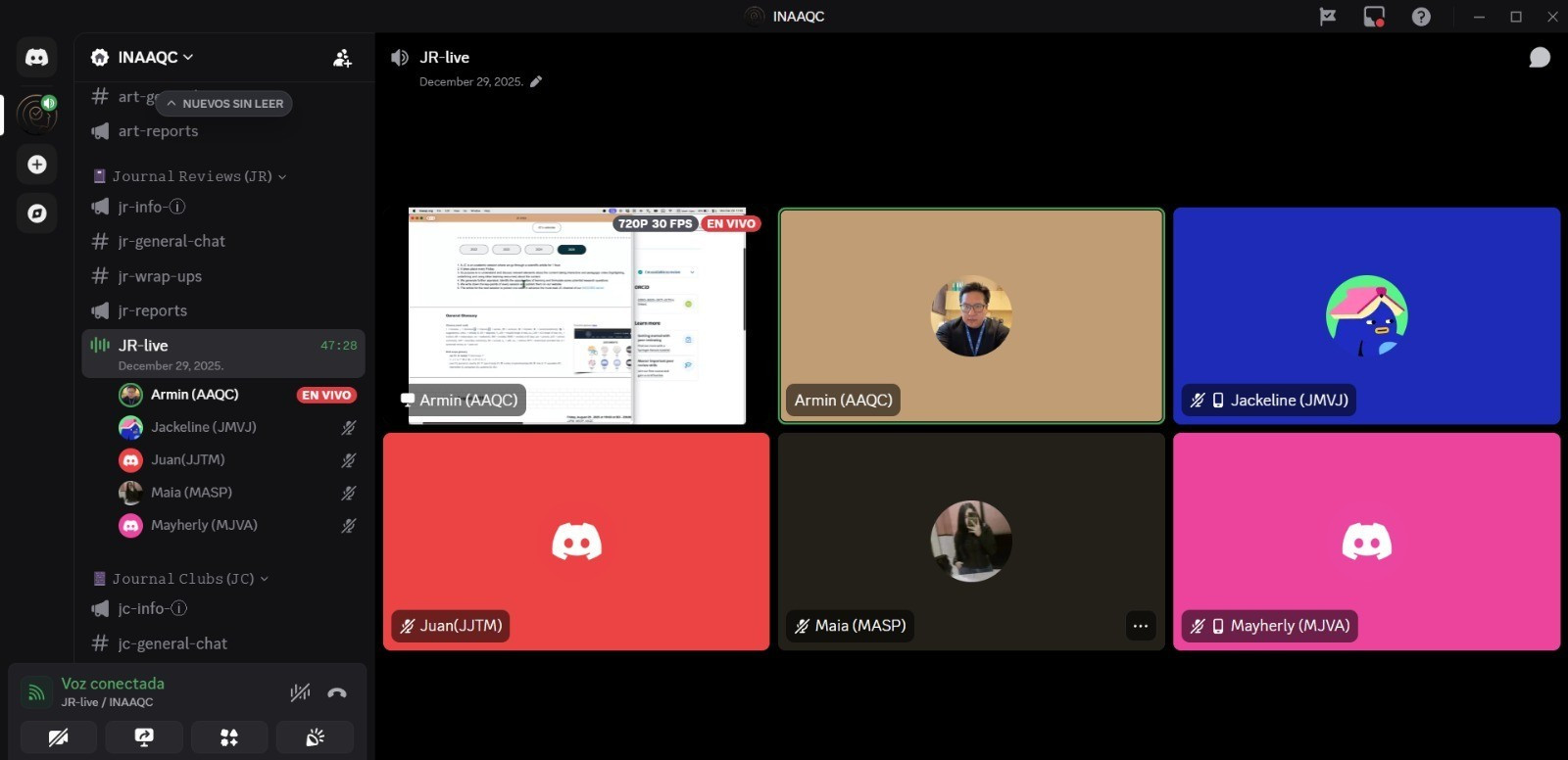Open Discord home direct messages
The height and width of the screenshot is (760, 1568).
(36, 58)
